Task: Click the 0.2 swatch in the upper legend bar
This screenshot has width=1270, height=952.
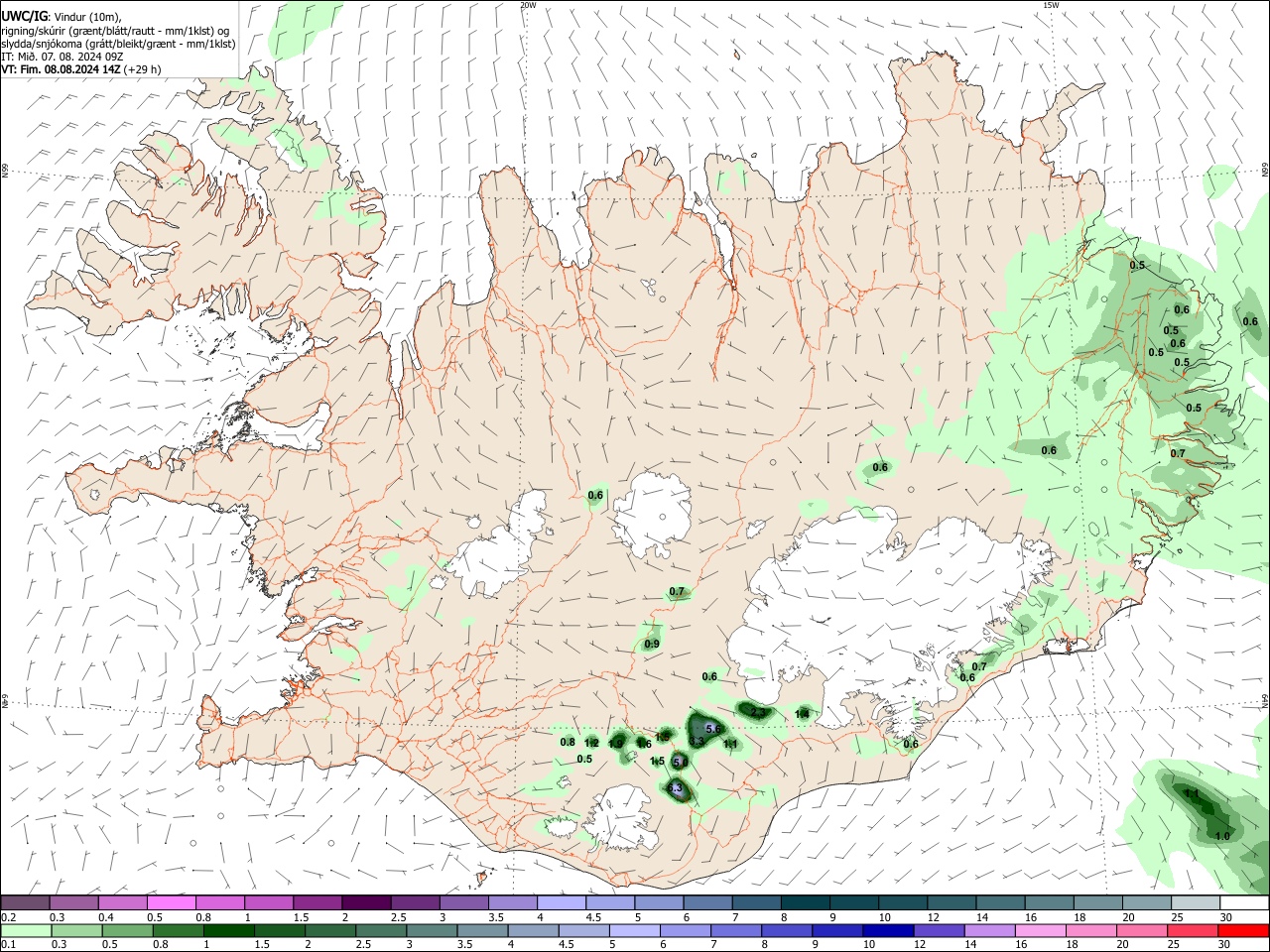Action: pyautogui.click(x=25, y=902)
